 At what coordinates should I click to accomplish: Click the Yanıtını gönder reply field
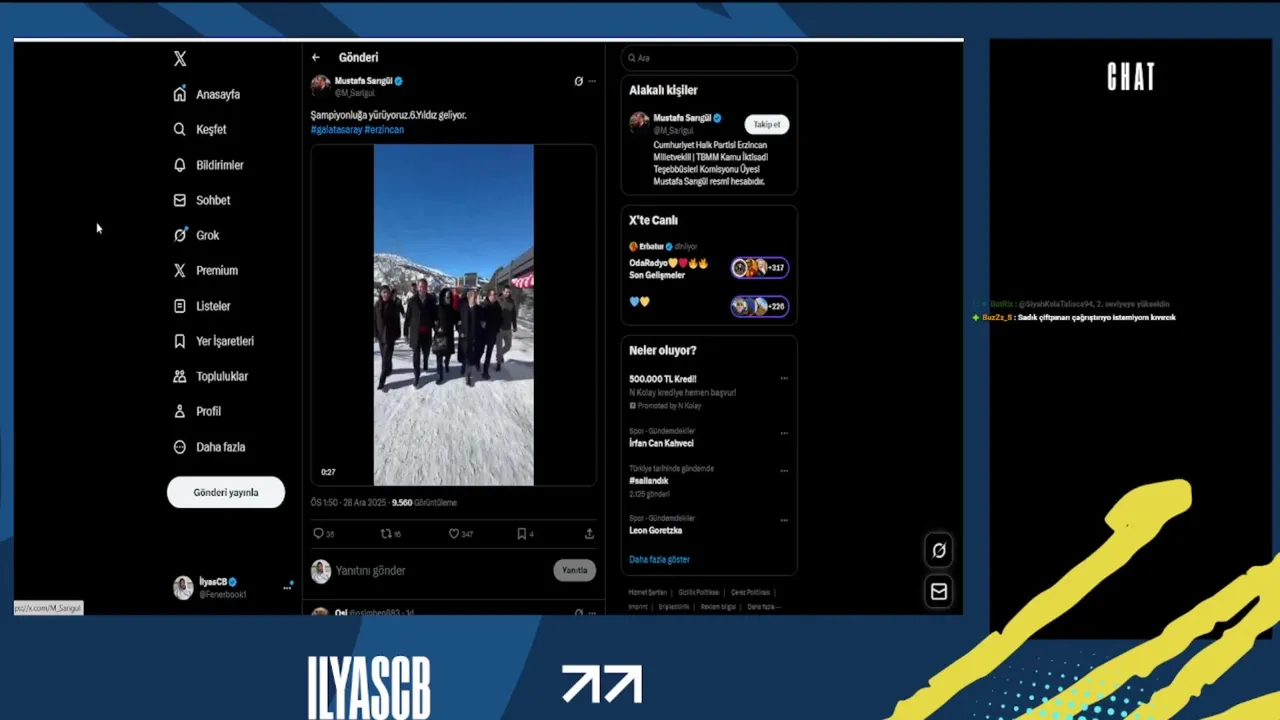click(440, 570)
